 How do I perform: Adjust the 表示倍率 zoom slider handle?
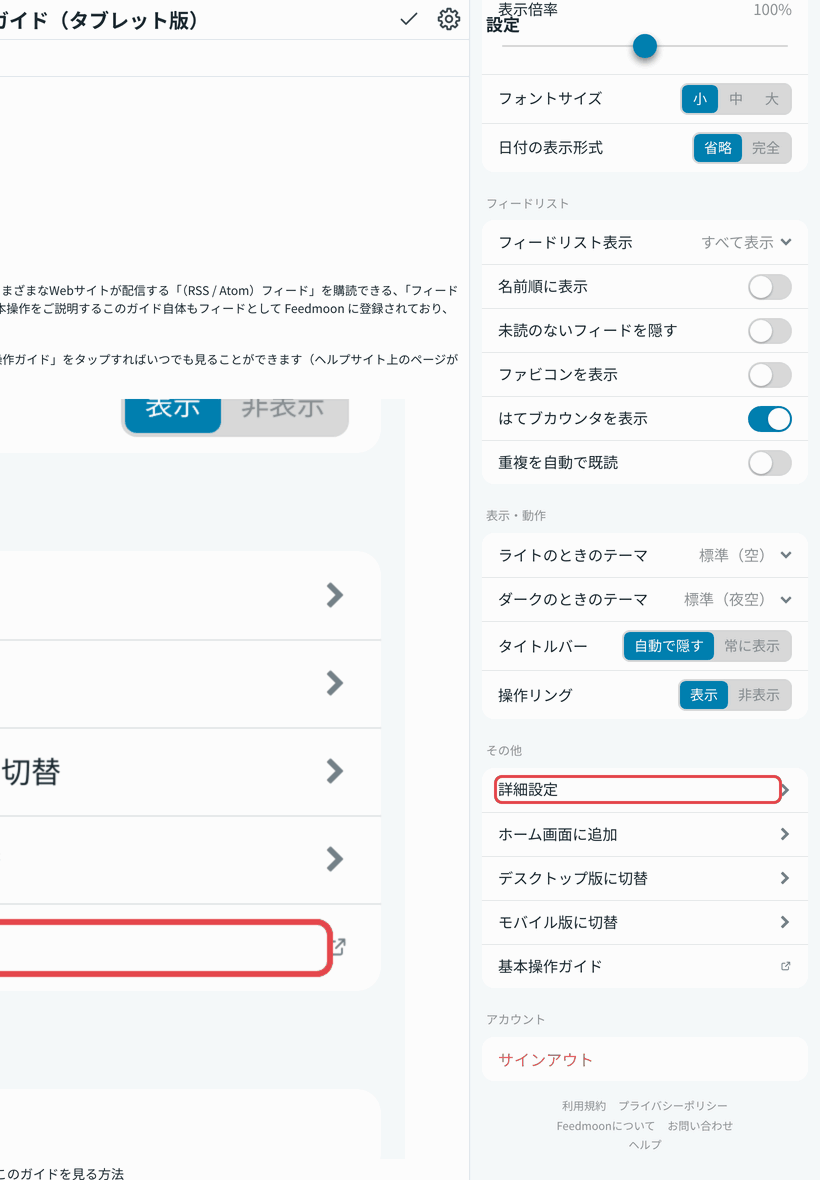645,46
